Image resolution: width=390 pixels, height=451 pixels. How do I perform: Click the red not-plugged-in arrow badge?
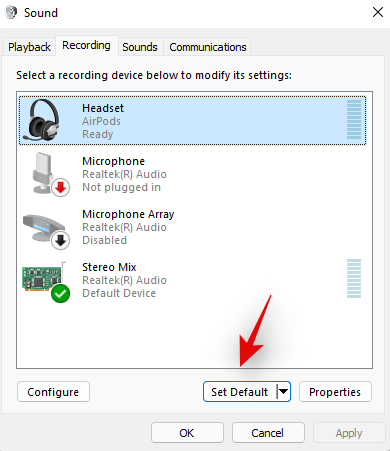60,188
